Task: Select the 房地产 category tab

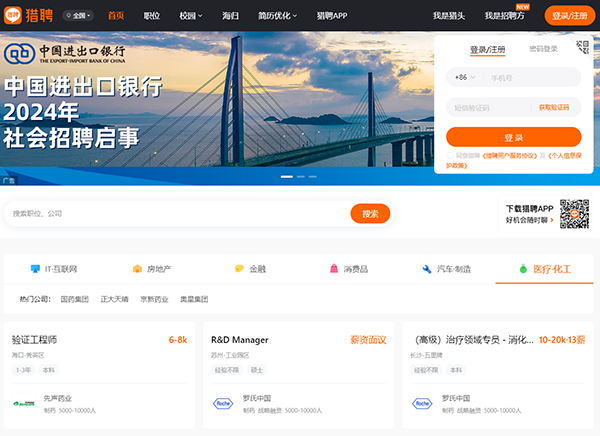Action: coord(152,269)
